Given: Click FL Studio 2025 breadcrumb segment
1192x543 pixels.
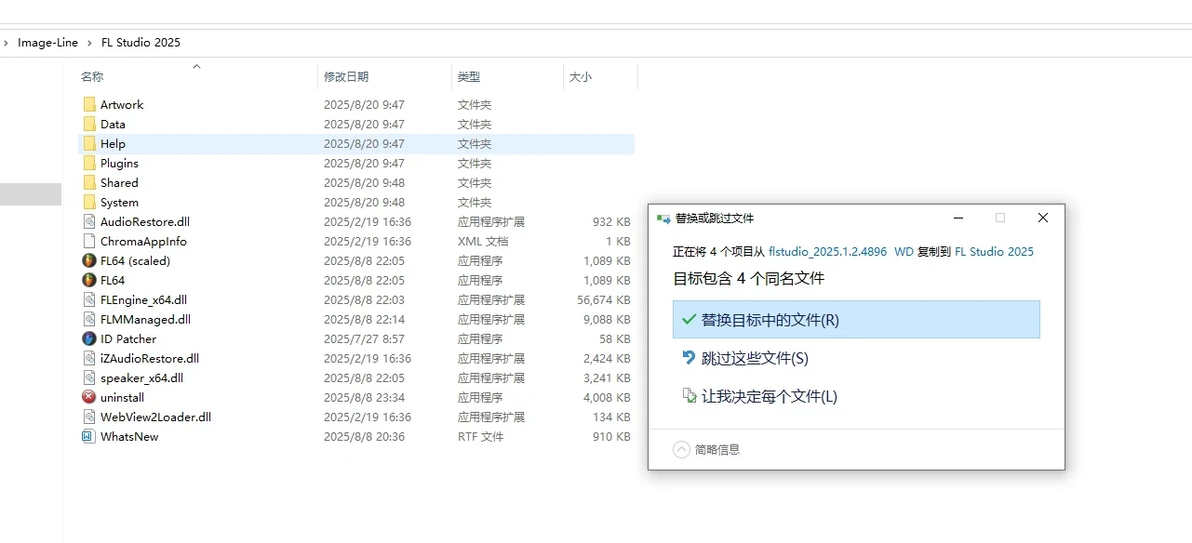Looking at the screenshot, I should click(x=141, y=43).
